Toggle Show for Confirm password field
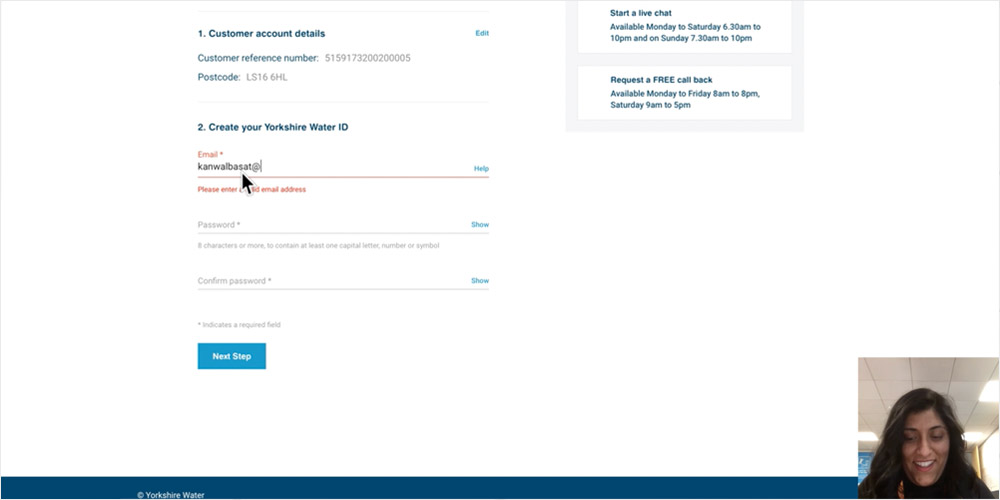The image size is (1000, 500). (480, 281)
